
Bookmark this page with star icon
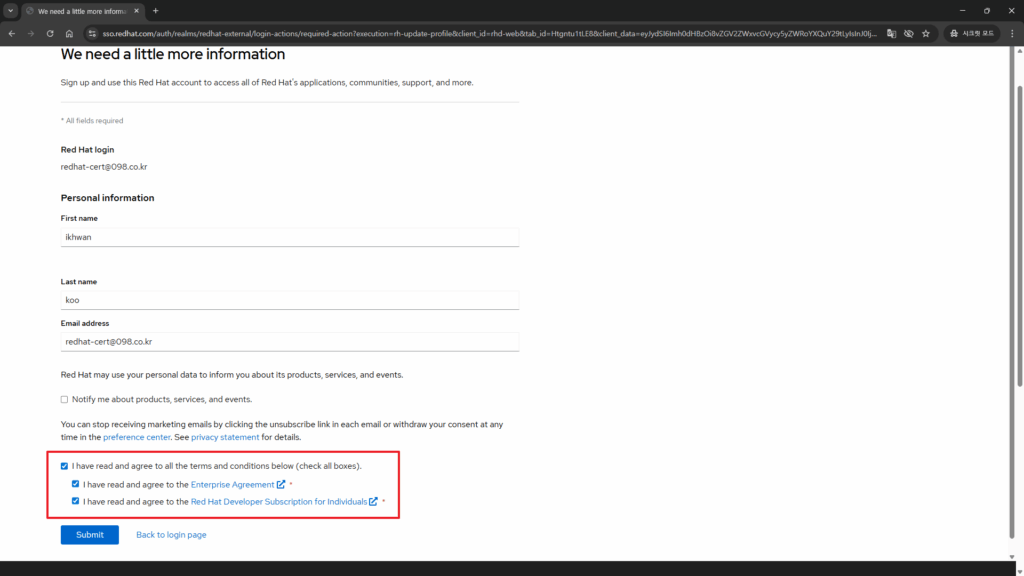pyautogui.click(x=926, y=33)
